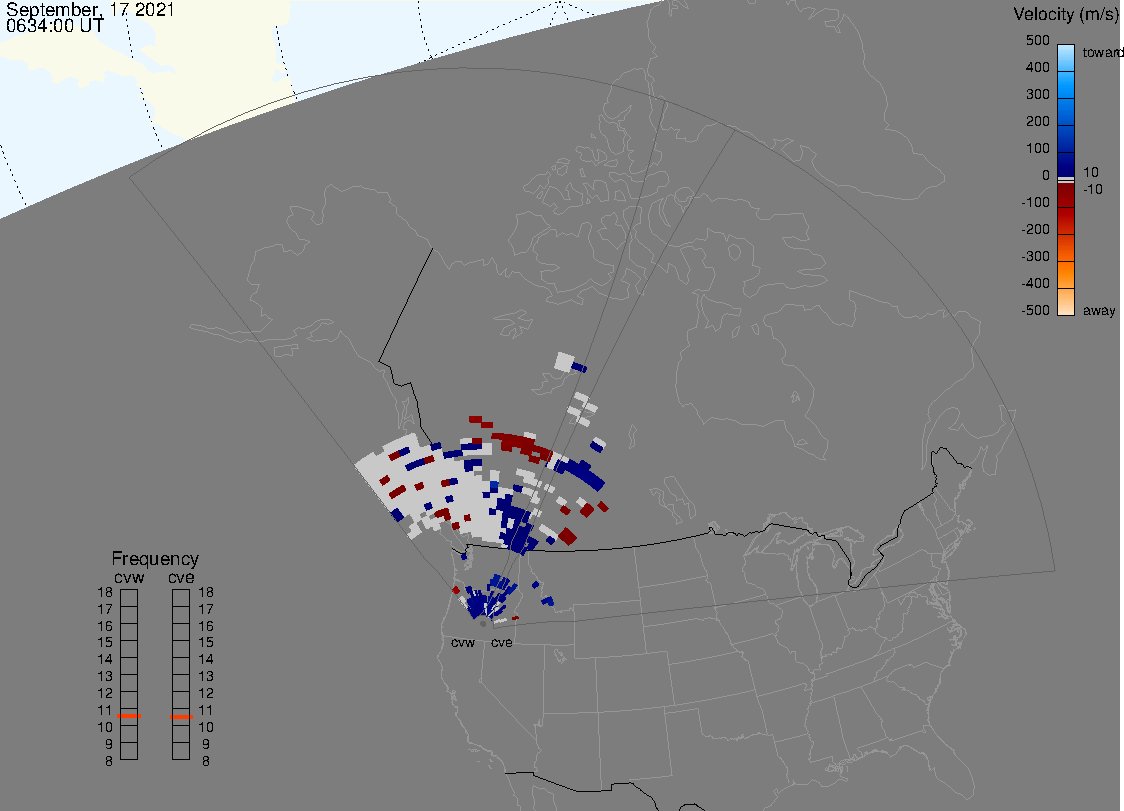The width and height of the screenshot is (1124, 811).
Task: Click the cve column header in Frequency legend
Action: (x=181, y=577)
